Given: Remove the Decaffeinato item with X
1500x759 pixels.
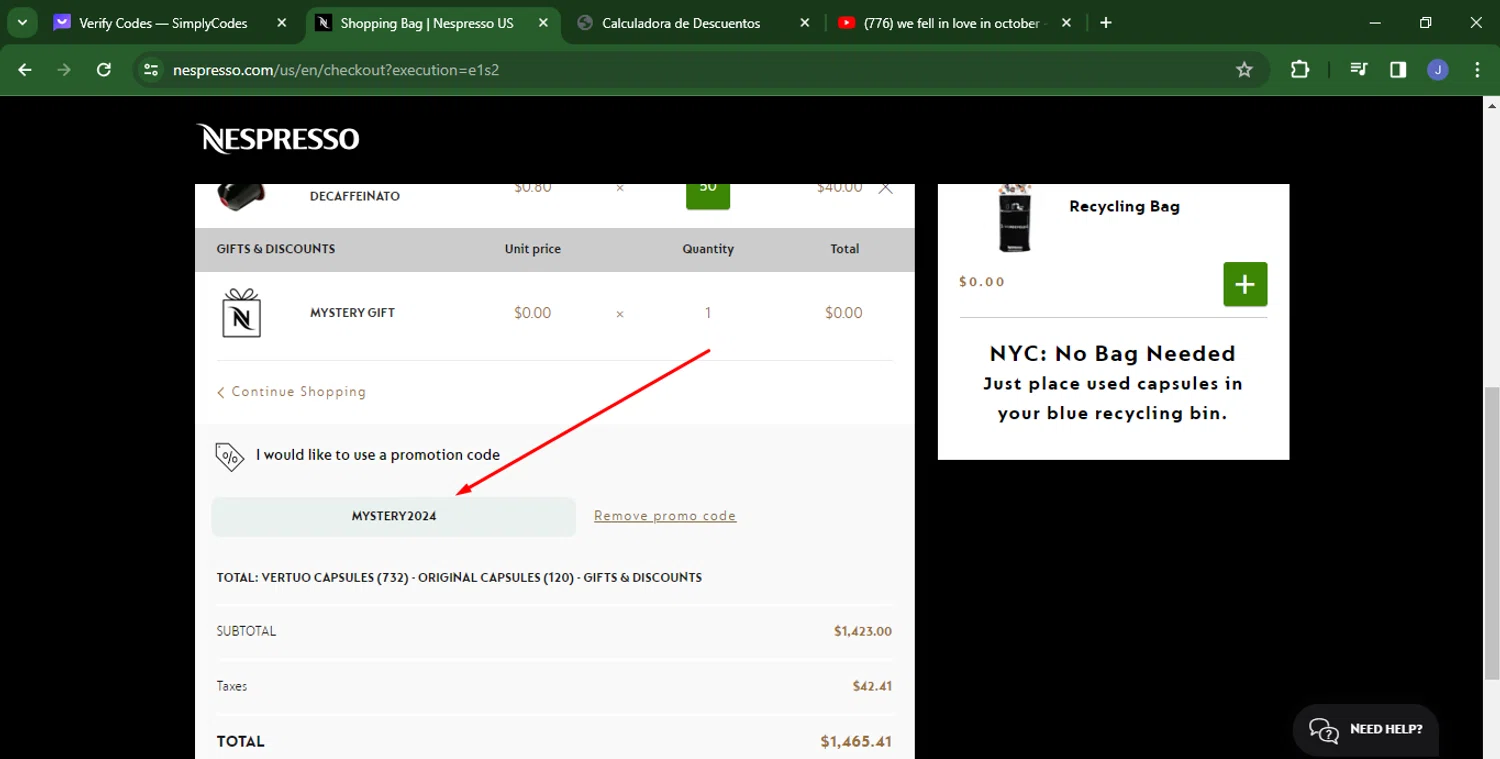Looking at the screenshot, I should click(x=885, y=188).
